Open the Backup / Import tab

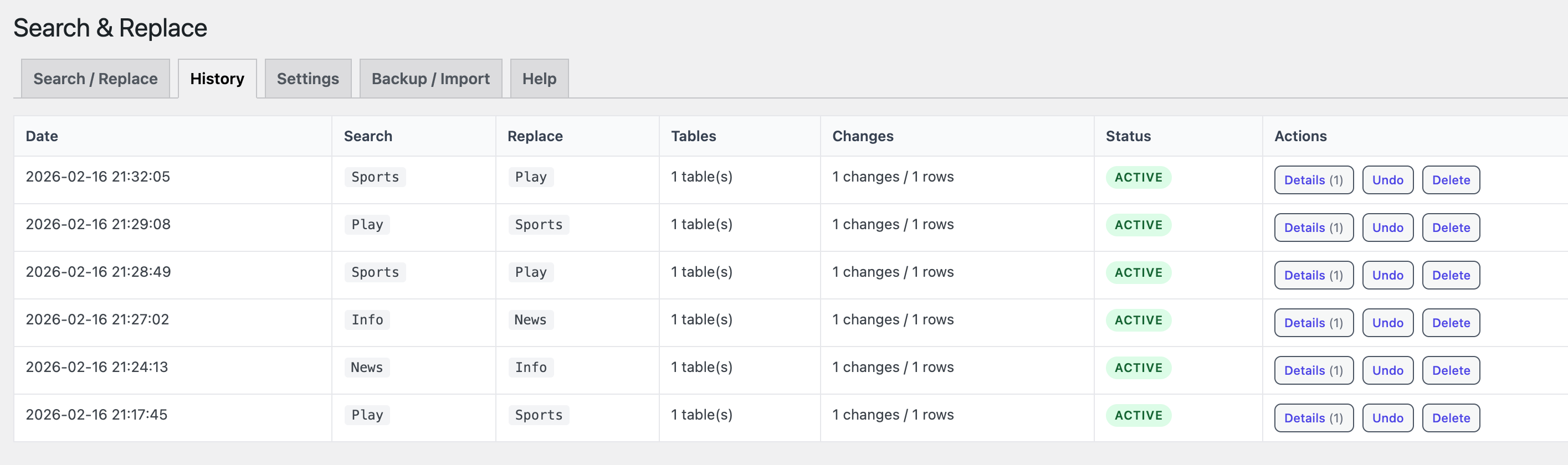click(431, 79)
